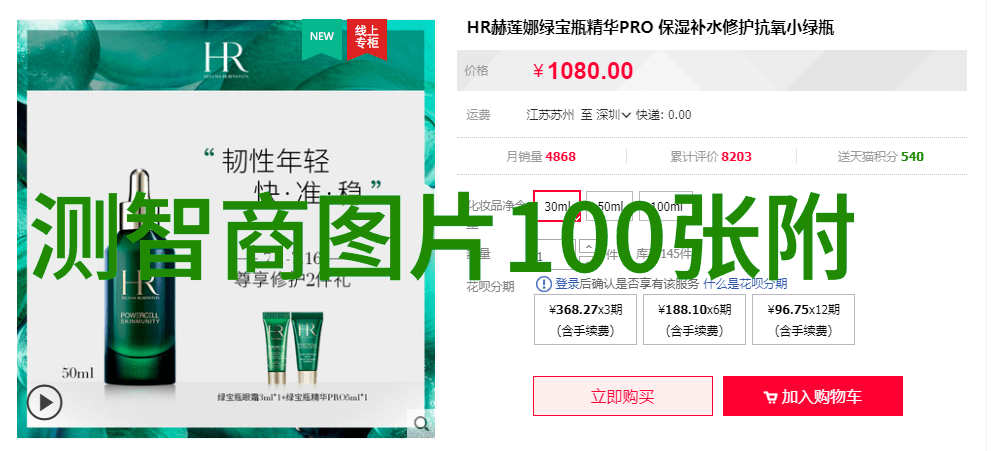This screenshot has width=997, height=451.
Task: Click the HR brand logo atop image
Action: (x=226, y=60)
